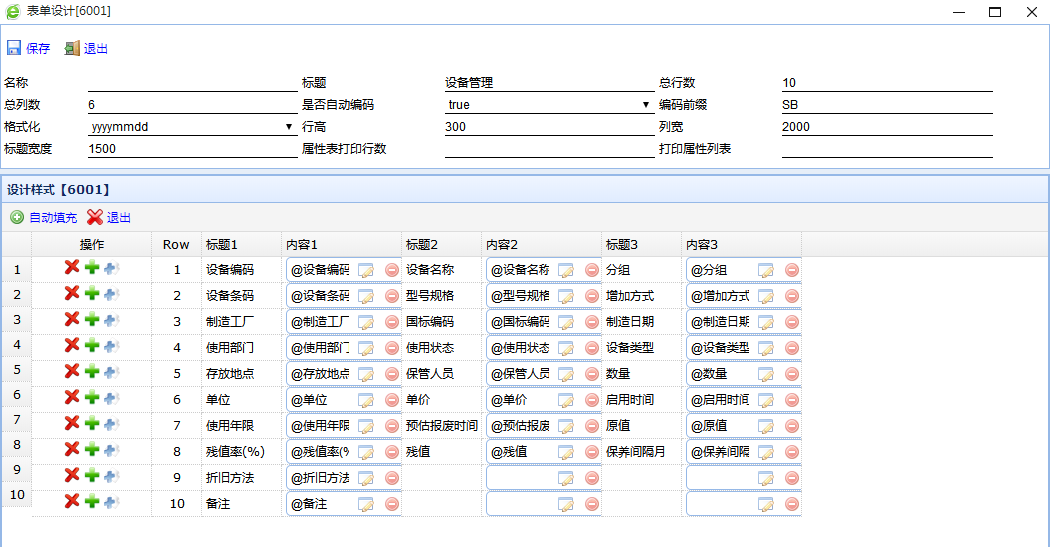This screenshot has width=1050, height=547.
Task: Click the blue puzzle-piece insert icon in row 5
Action: 111,371
